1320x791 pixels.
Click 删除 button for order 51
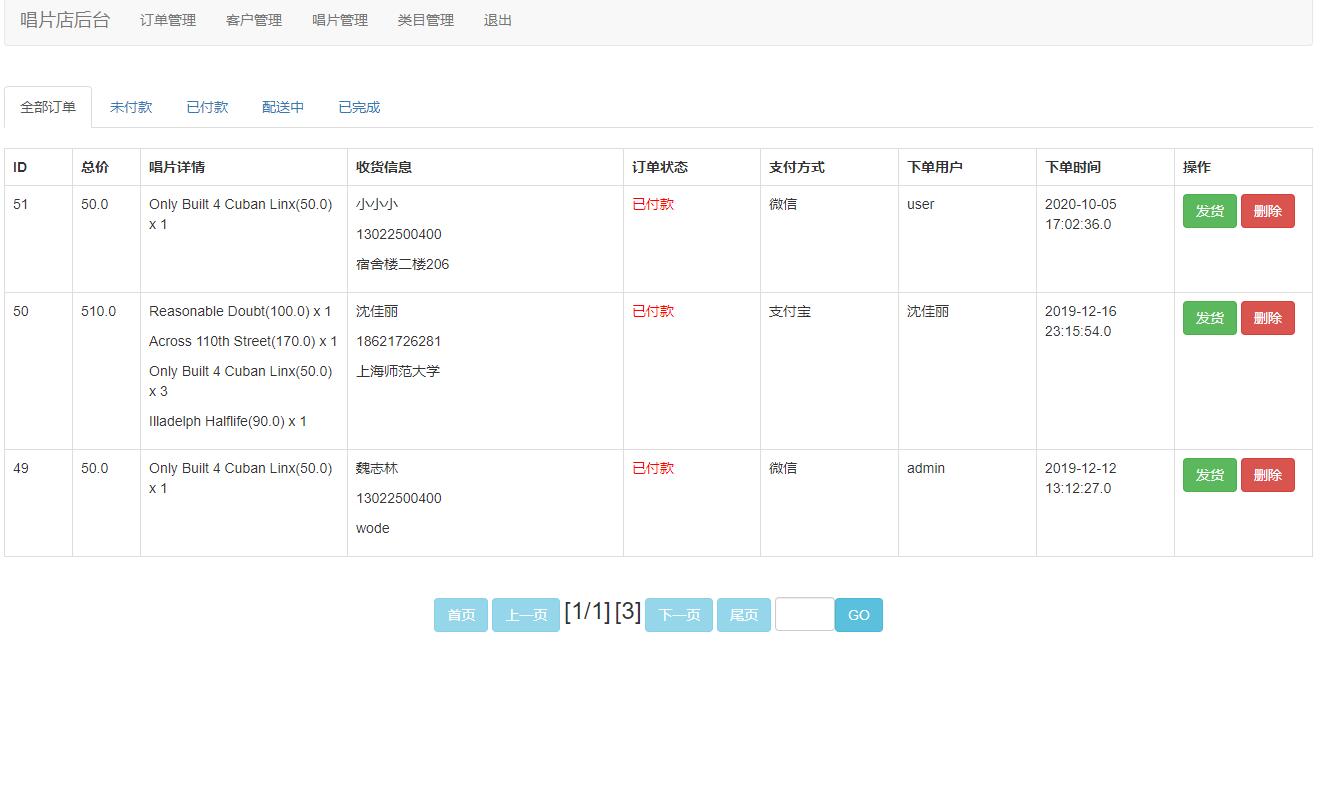[x=1267, y=211]
